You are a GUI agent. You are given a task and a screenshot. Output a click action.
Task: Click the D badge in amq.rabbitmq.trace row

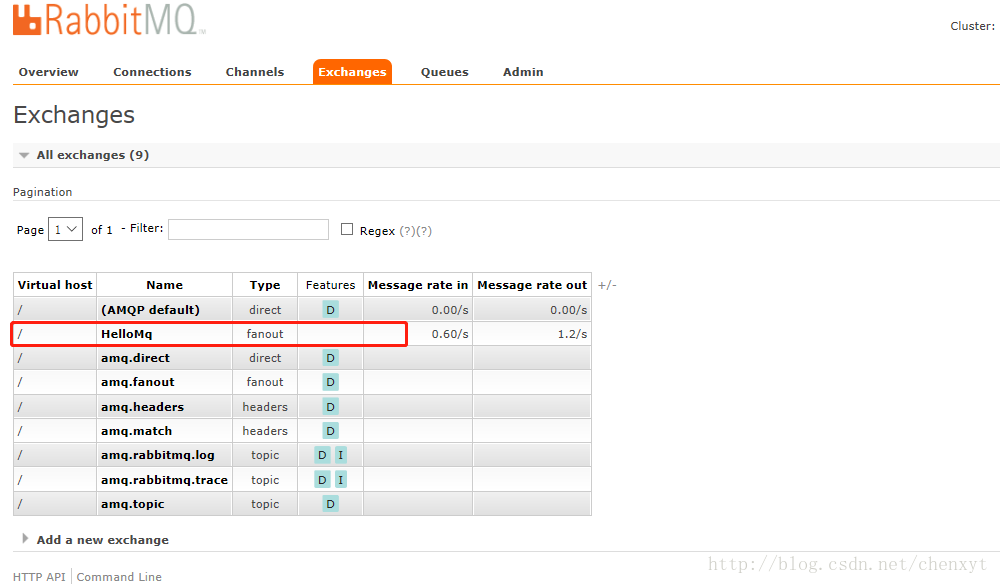[322, 480]
